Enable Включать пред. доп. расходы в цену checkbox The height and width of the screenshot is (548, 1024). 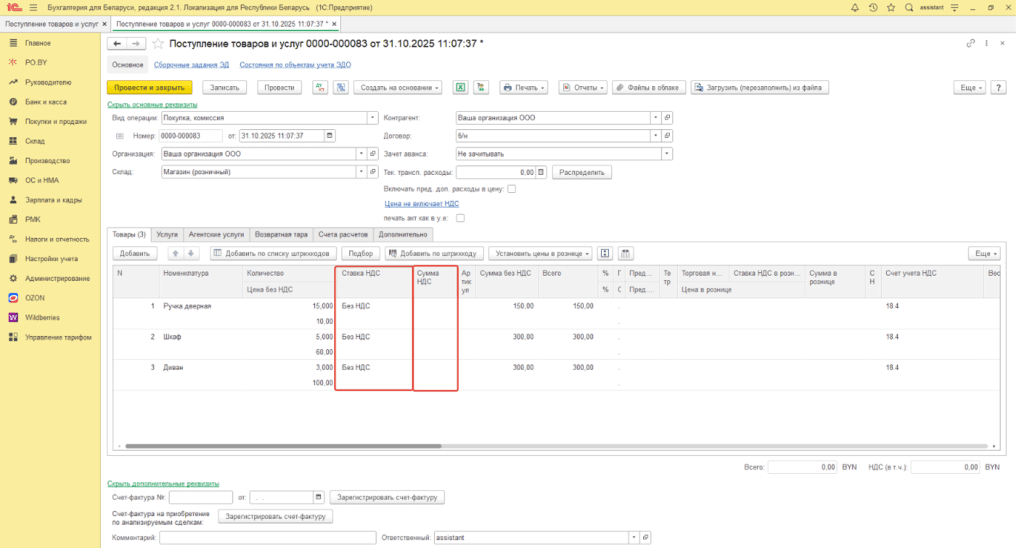point(512,188)
